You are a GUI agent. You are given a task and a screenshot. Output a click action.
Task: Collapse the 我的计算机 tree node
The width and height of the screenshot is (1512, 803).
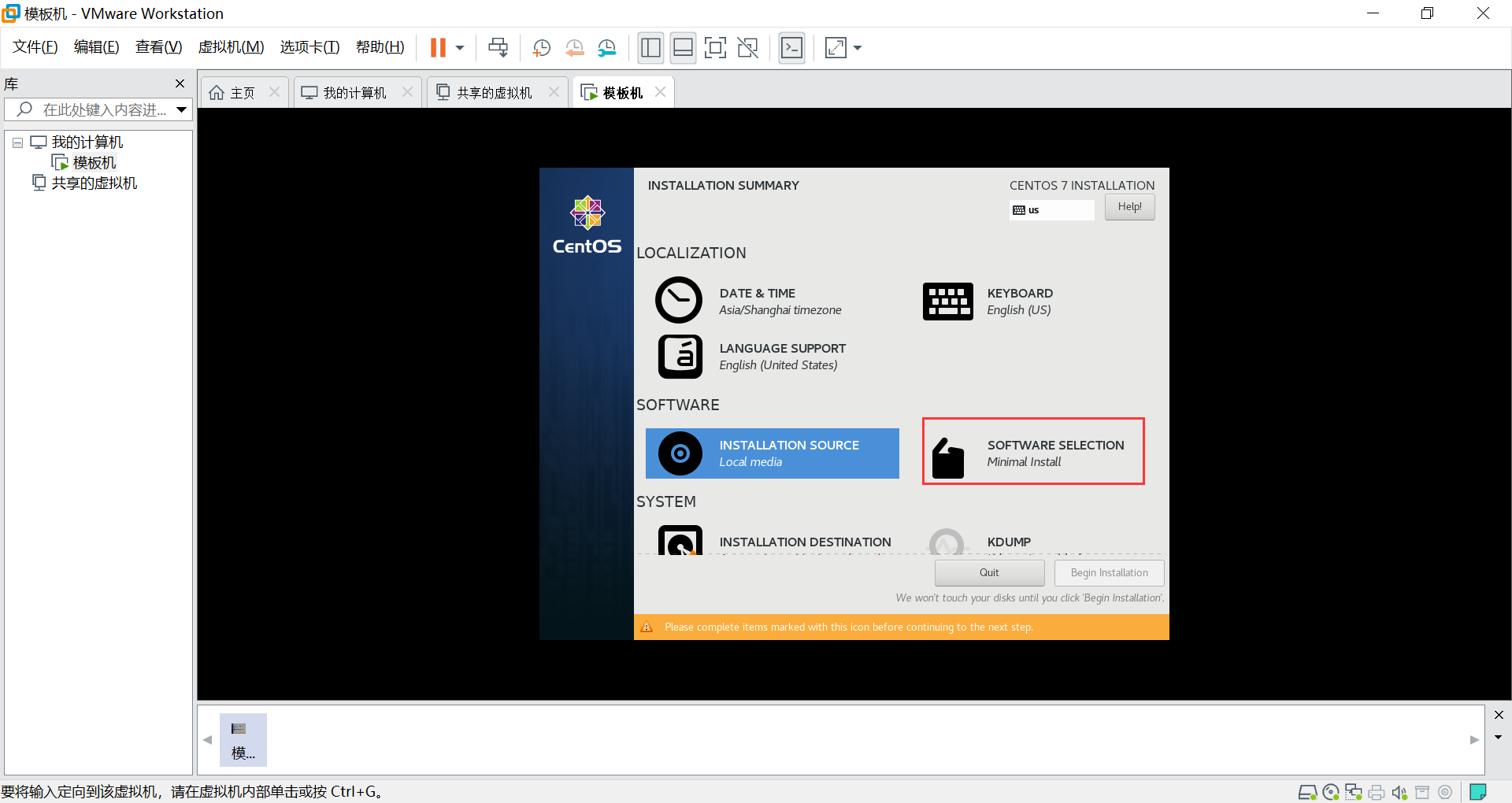coord(17,143)
